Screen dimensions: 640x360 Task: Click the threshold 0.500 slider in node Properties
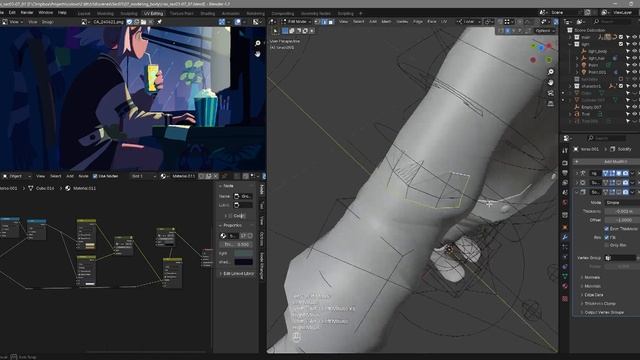pyautogui.click(x=236, y=244)
